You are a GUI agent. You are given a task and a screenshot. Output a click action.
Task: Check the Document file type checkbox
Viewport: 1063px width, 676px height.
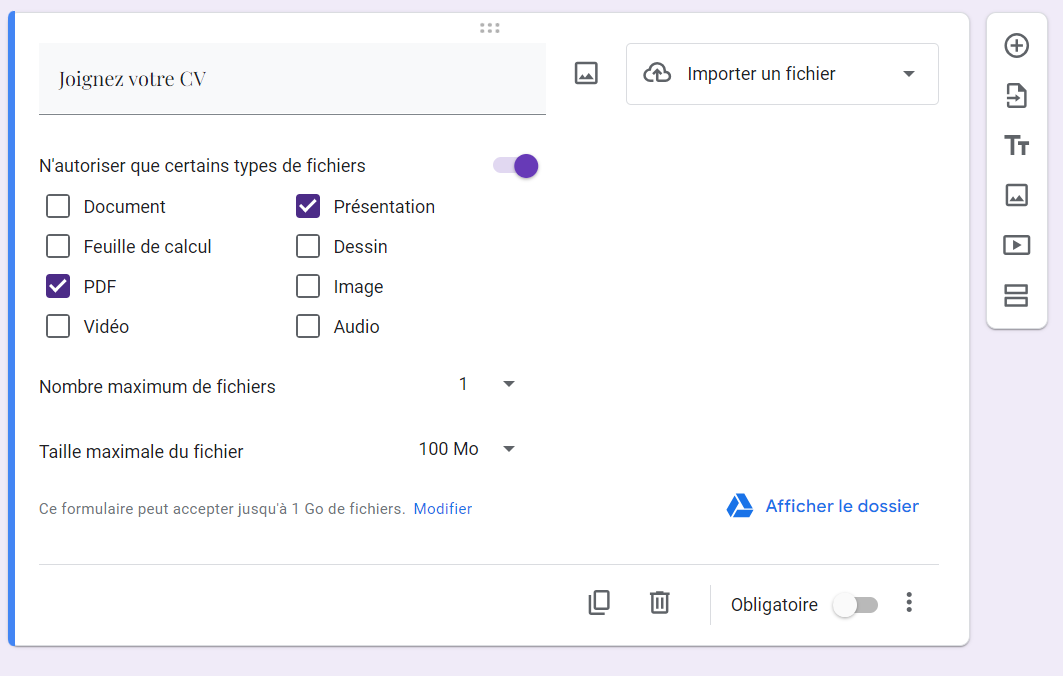[x=58, y=207]
